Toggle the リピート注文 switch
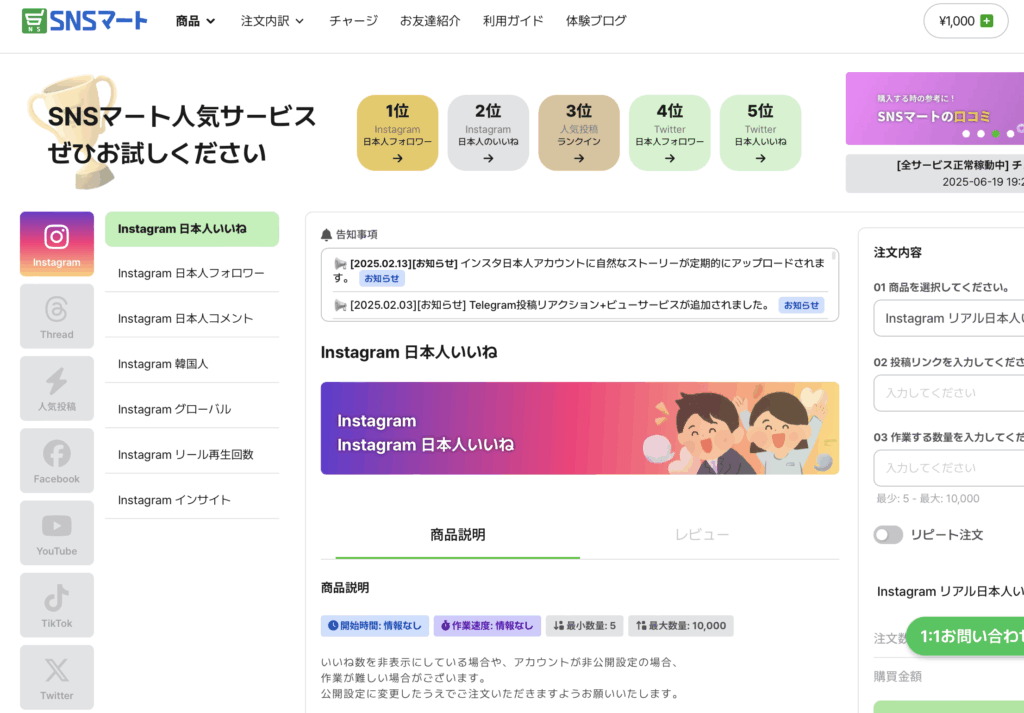 [888, 535]
